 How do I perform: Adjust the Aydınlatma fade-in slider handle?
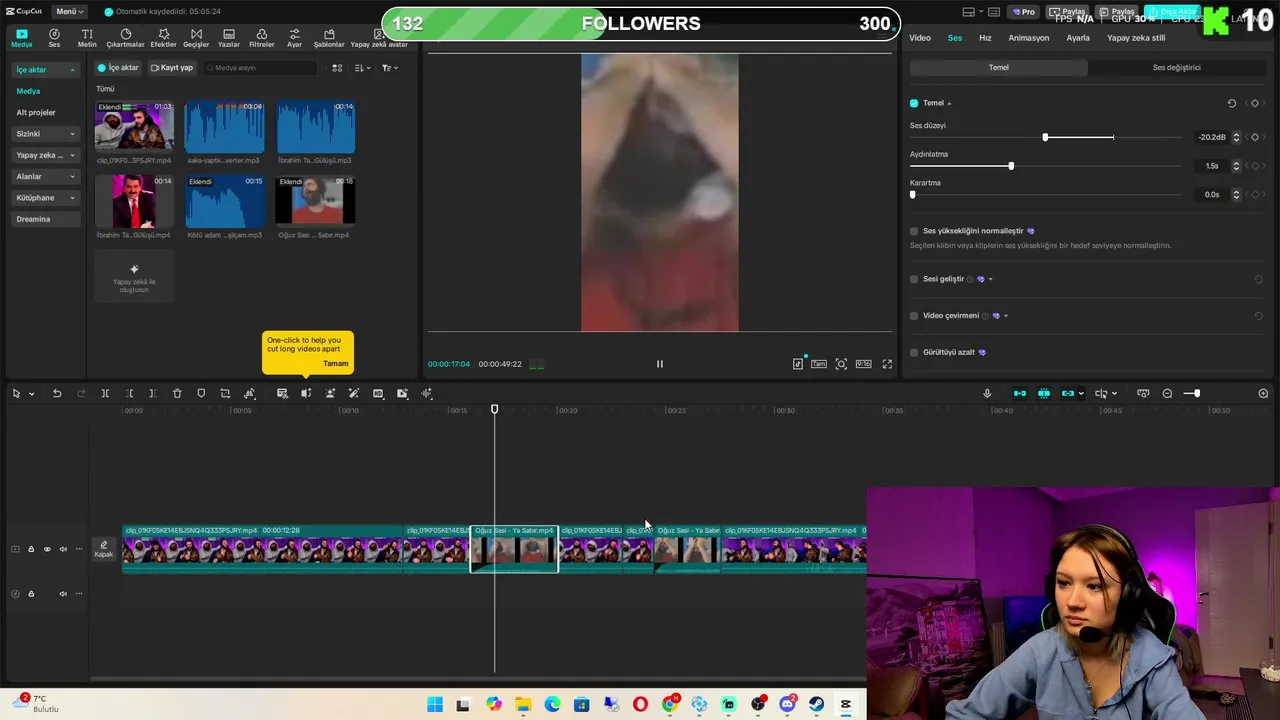click(1011, 166)
